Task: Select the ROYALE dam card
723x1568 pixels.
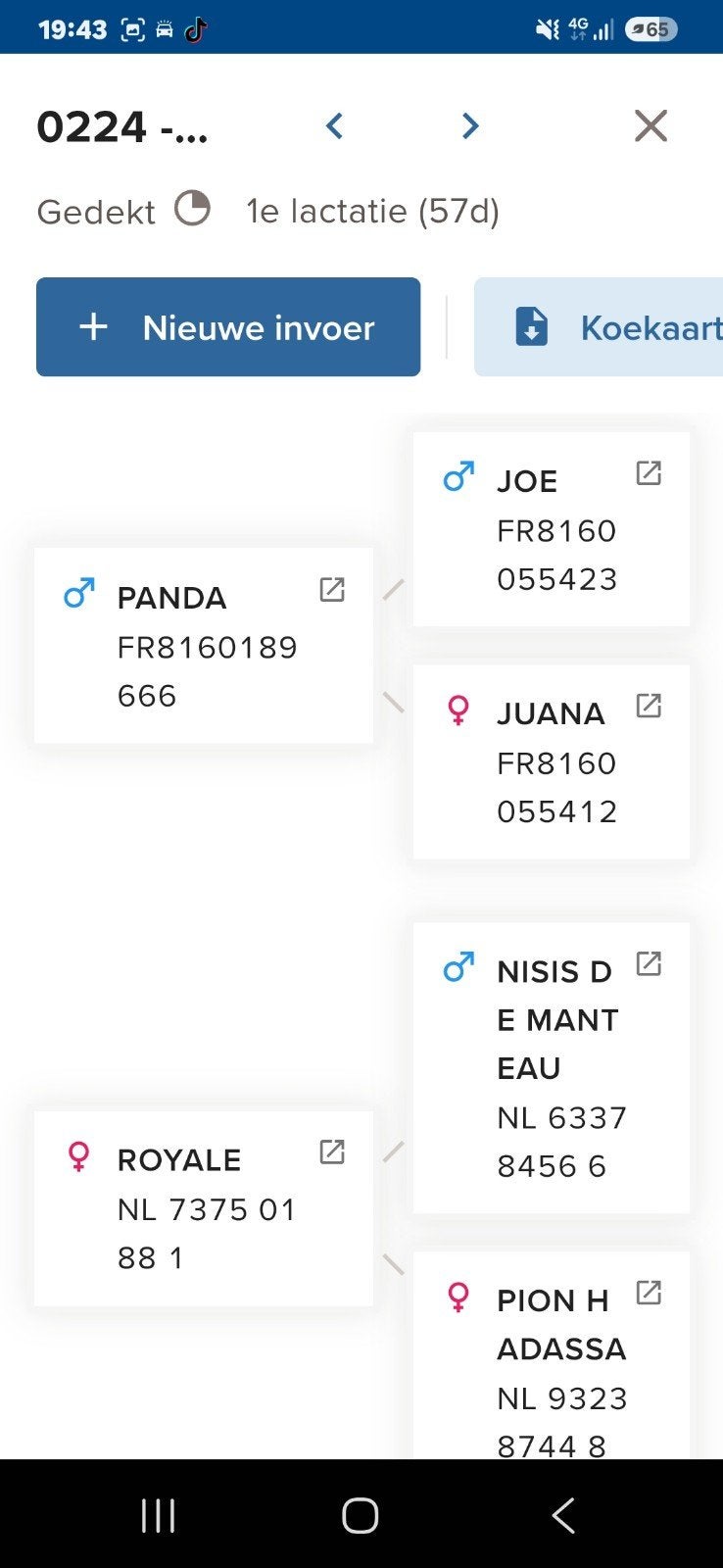Action: point(204,1208)
